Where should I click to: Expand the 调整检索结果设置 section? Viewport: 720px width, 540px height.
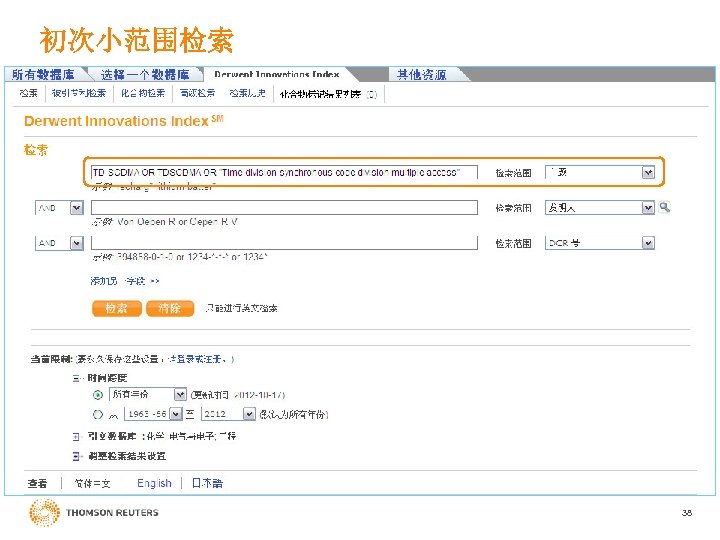76,456
